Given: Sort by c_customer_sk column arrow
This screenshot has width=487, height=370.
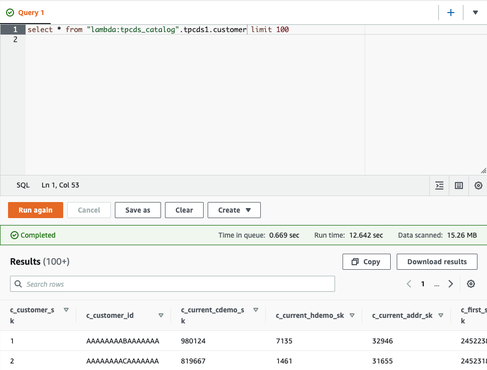Looking at the screenshot, I should pos(66,310).
